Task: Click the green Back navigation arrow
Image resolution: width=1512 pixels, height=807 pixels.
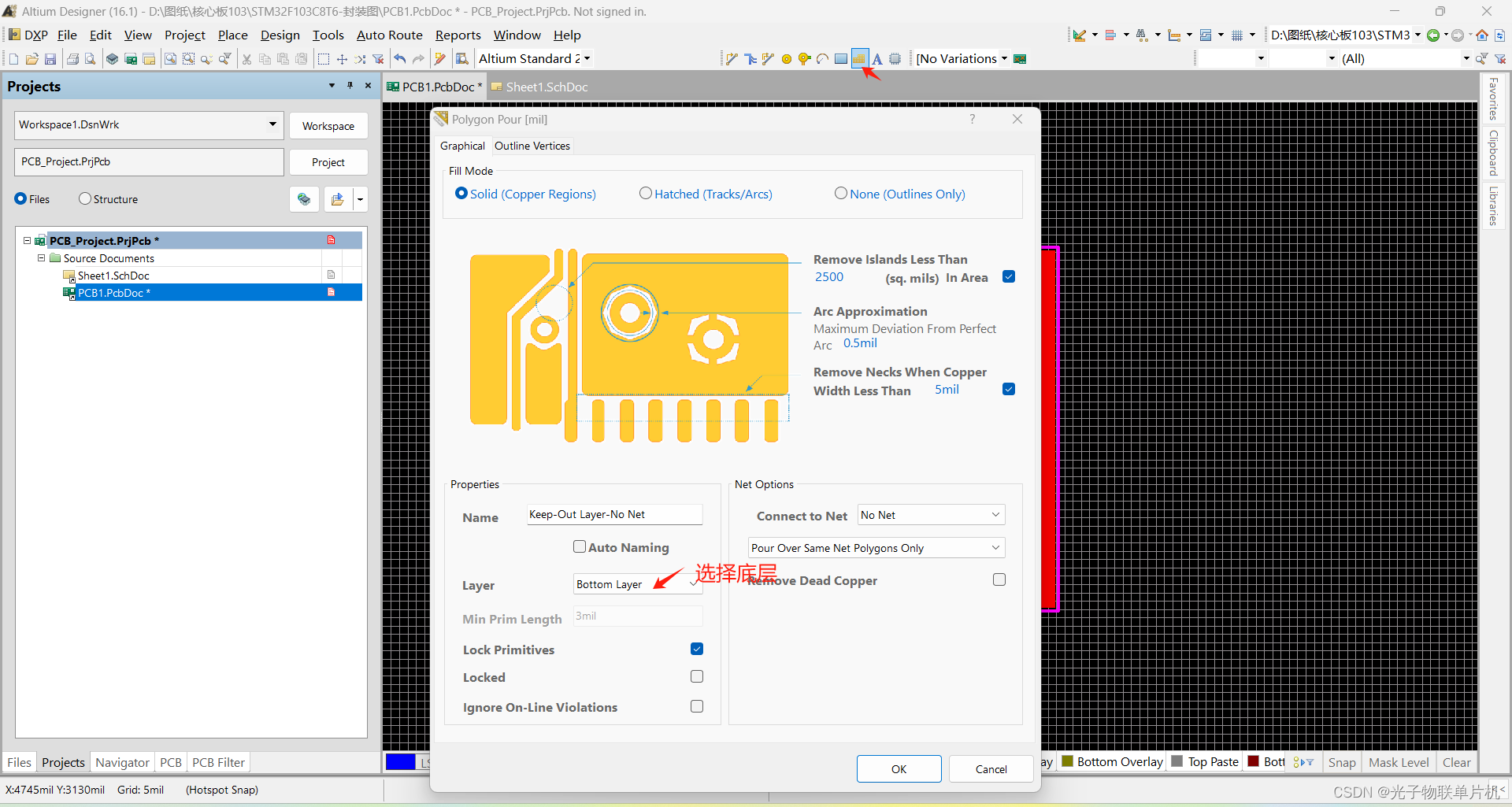Action: coord(1433,35)
